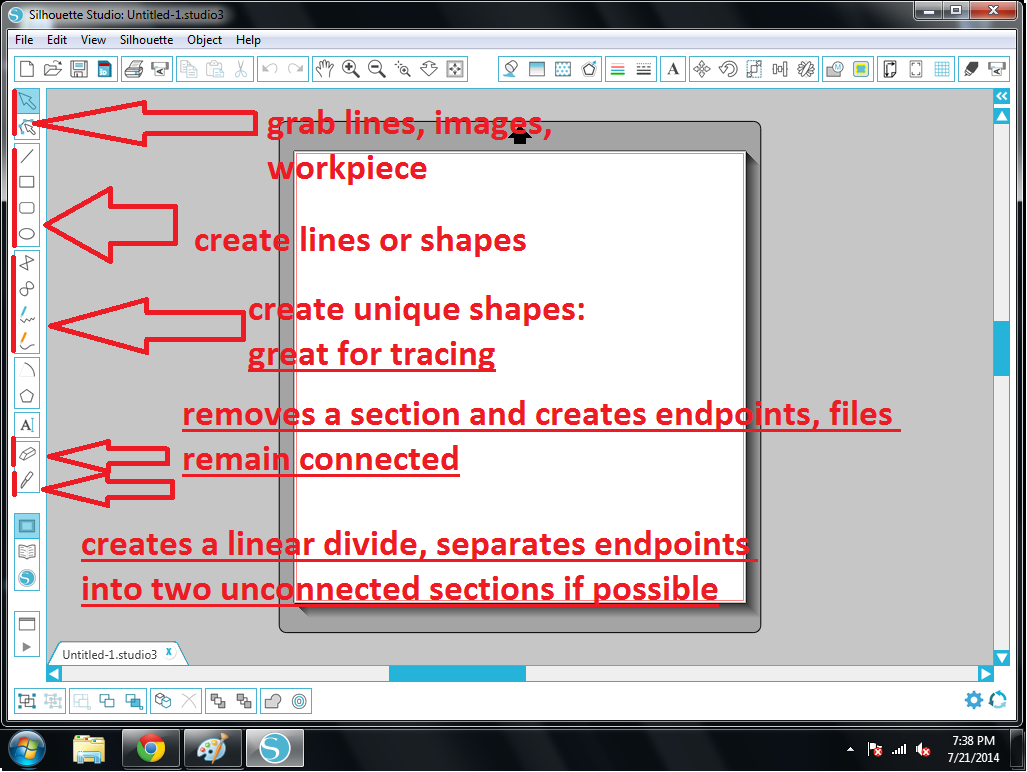1027x772 pixels.
Task: Select the Smooth Freehand tool
Action: (27, 340)
